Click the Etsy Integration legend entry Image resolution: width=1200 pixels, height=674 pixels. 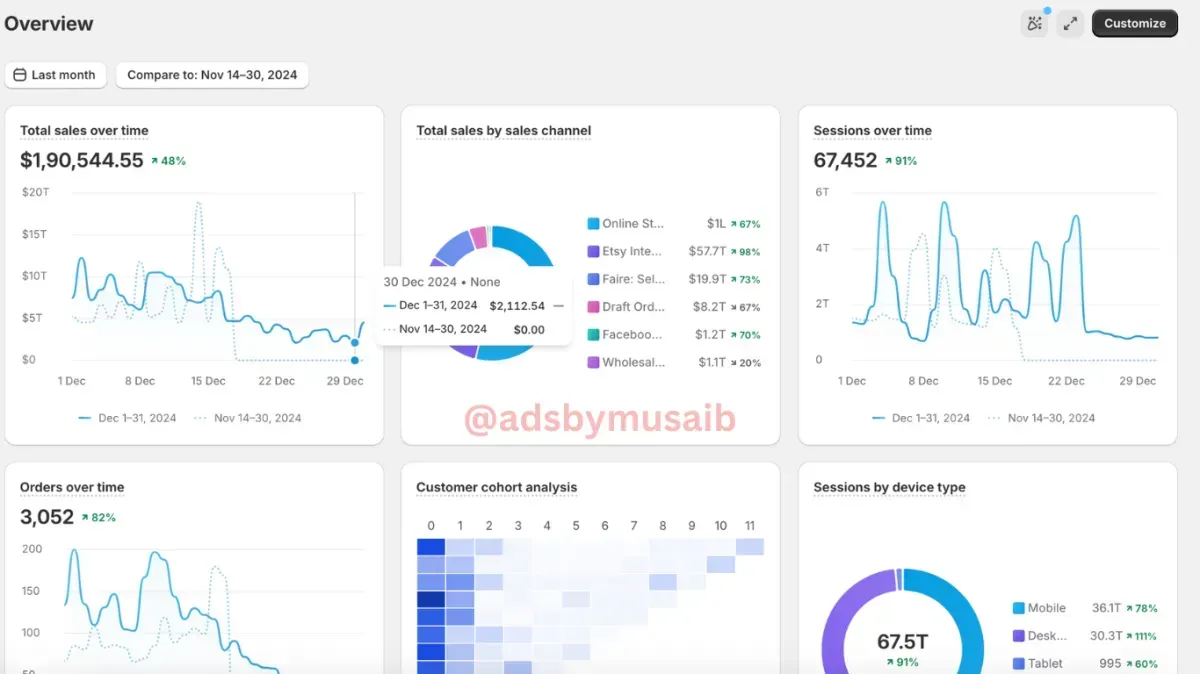pos(674,252)
